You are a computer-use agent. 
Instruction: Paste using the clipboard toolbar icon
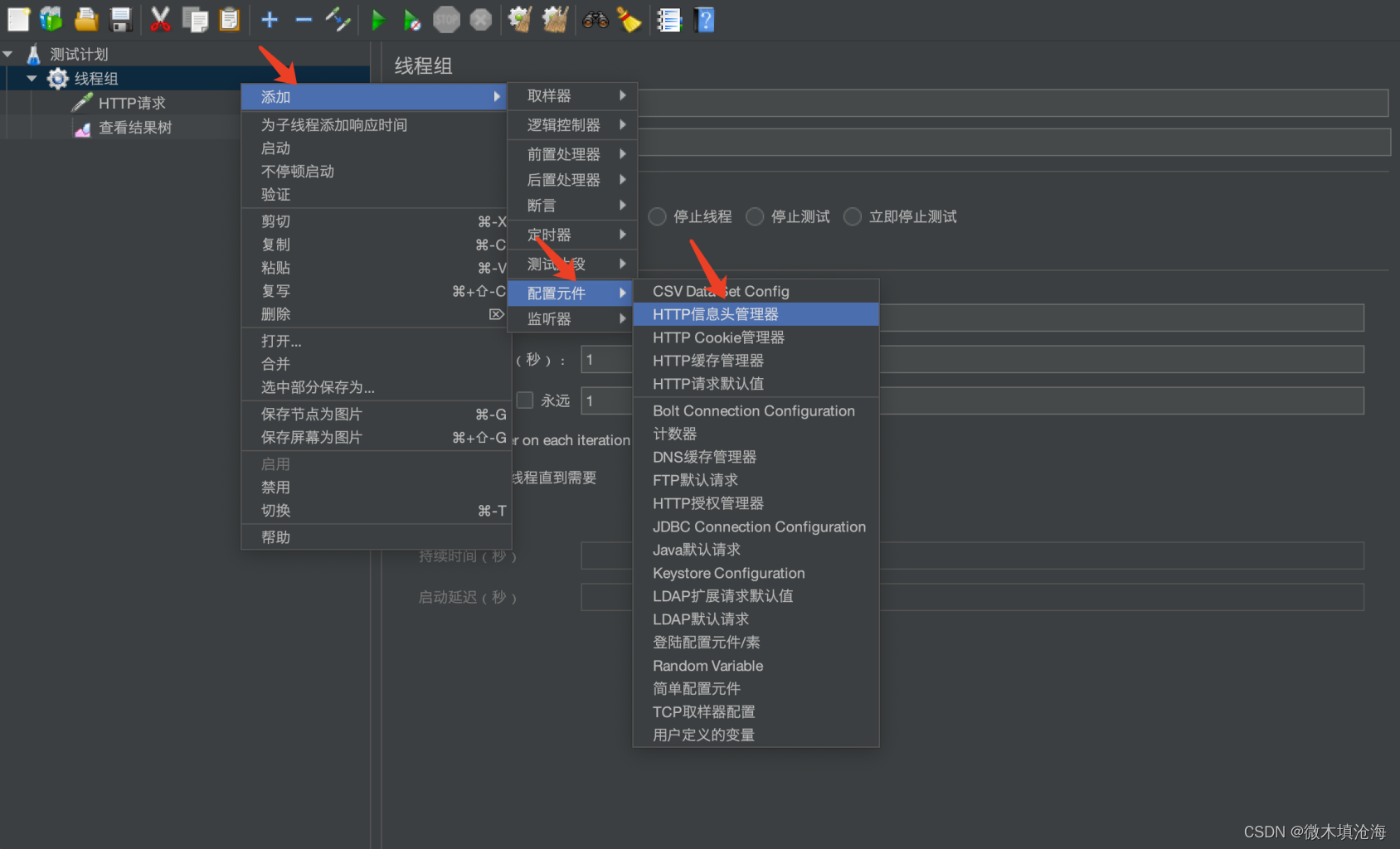(230, 19)
